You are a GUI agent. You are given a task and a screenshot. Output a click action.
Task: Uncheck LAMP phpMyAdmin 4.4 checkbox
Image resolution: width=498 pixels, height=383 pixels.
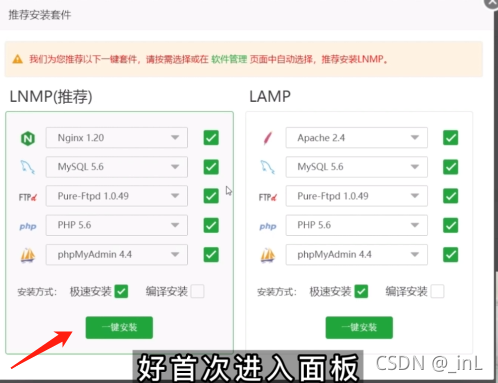451,255
